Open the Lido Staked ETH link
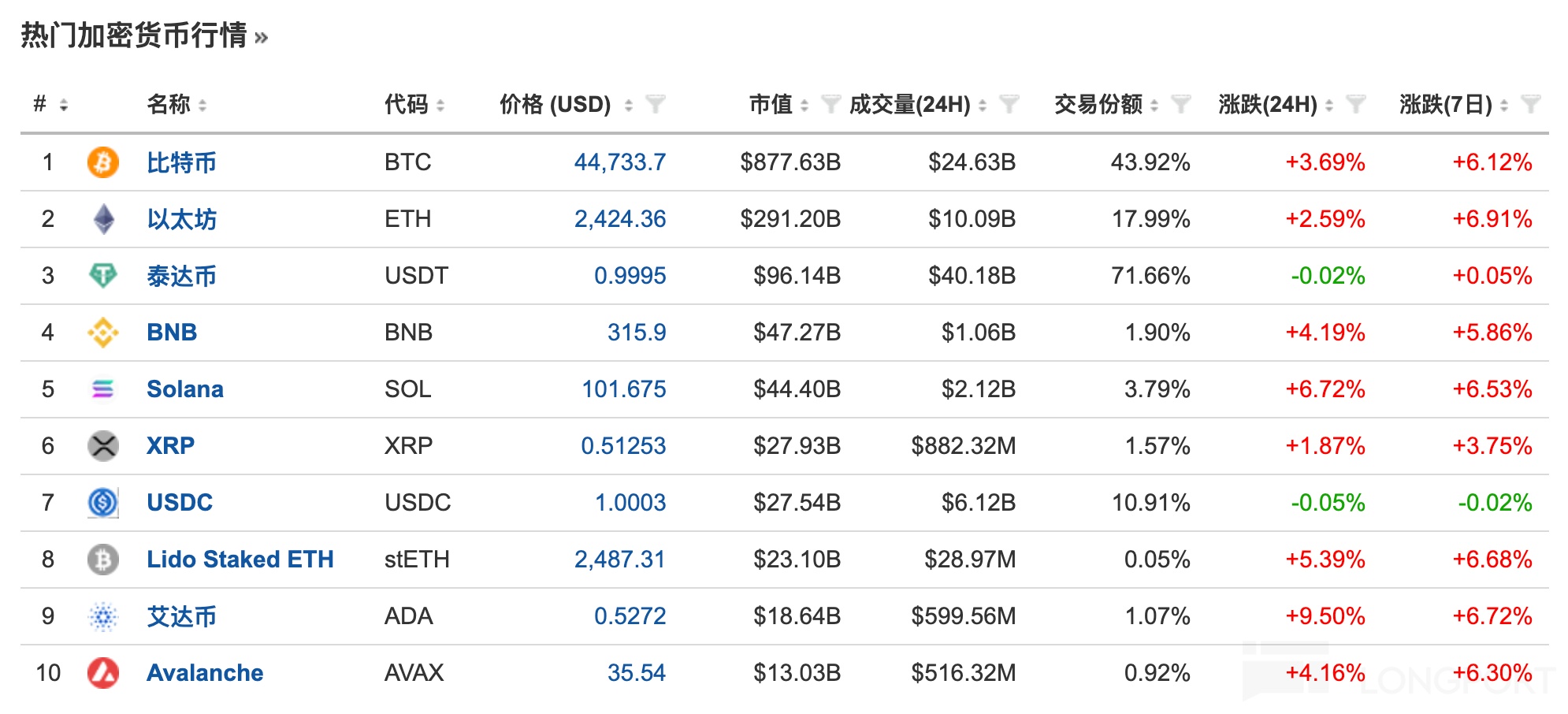This screenshot has height=714, width=1568. coord(240,560)
